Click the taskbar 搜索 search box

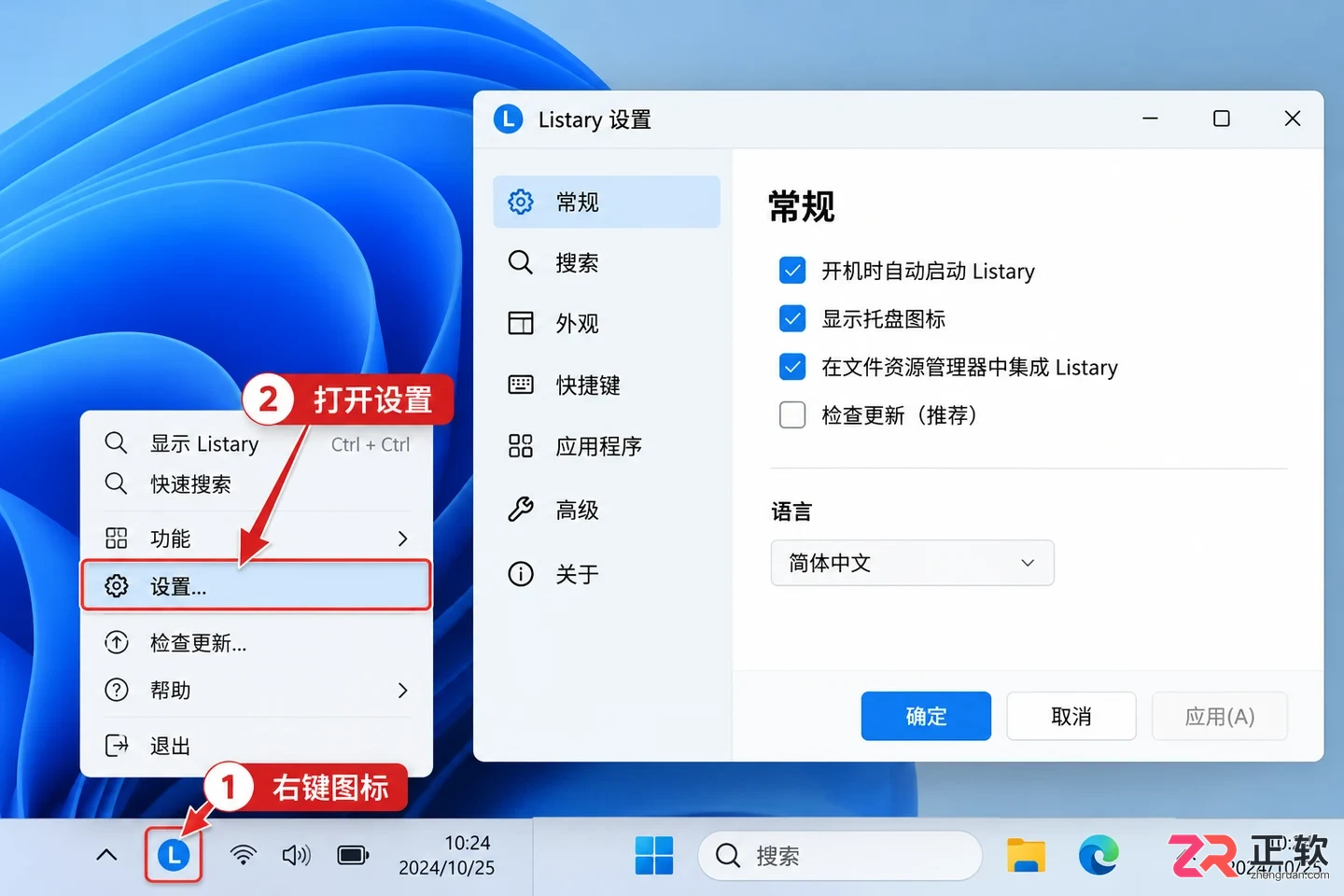click(x=840, y=855)
